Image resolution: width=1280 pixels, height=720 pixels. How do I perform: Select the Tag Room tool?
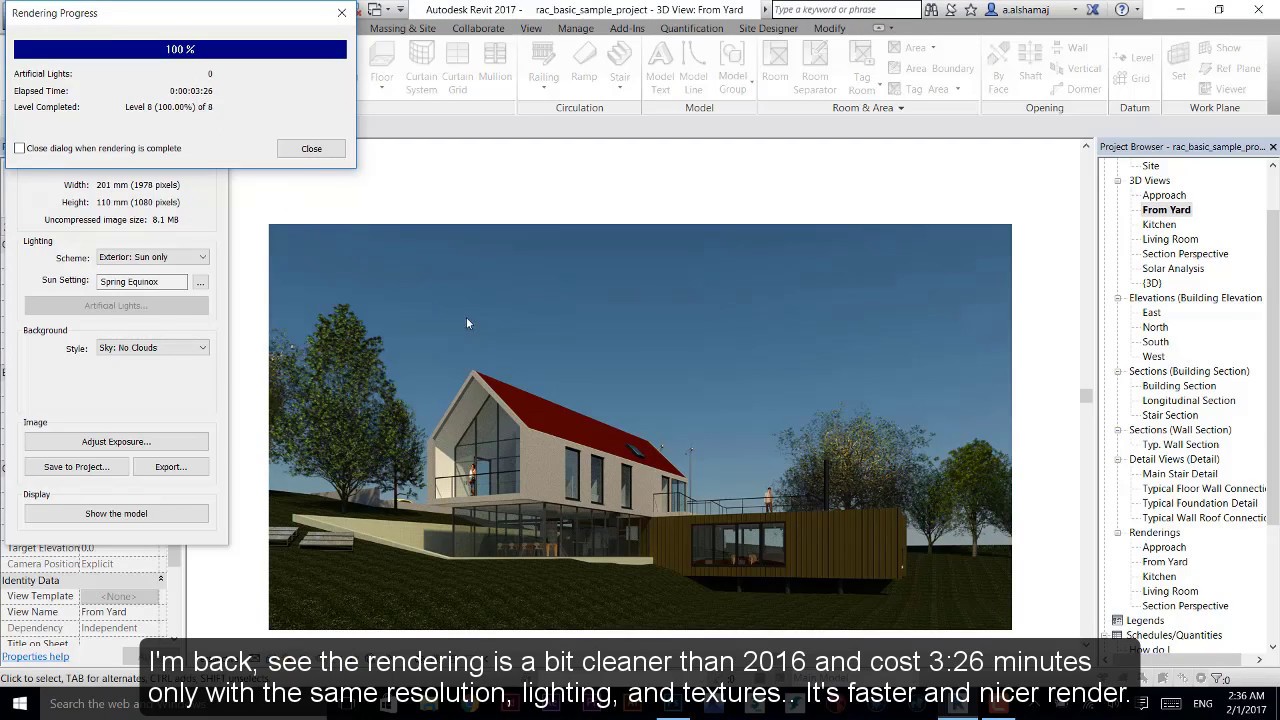coord(862,68)
